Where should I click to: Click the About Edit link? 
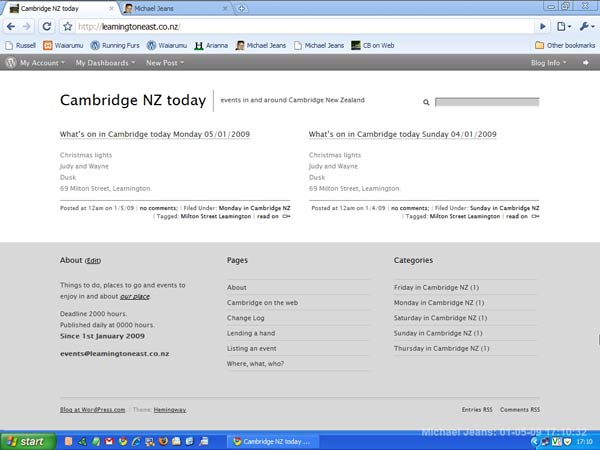point(93,261)
